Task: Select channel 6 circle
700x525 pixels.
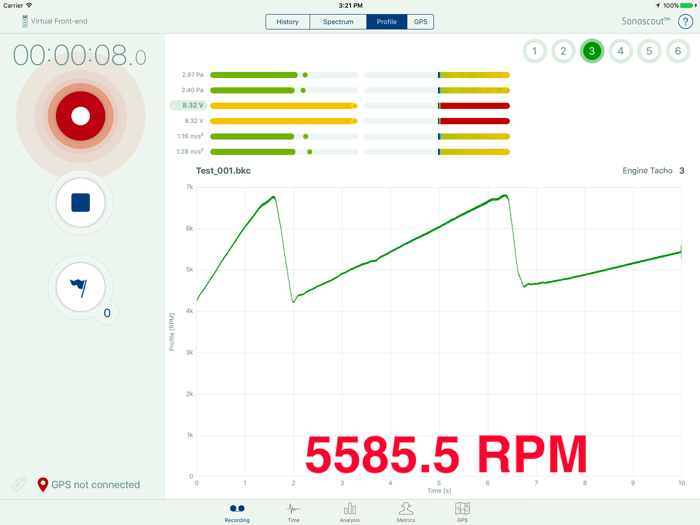Action: click(x=678, y=51)
